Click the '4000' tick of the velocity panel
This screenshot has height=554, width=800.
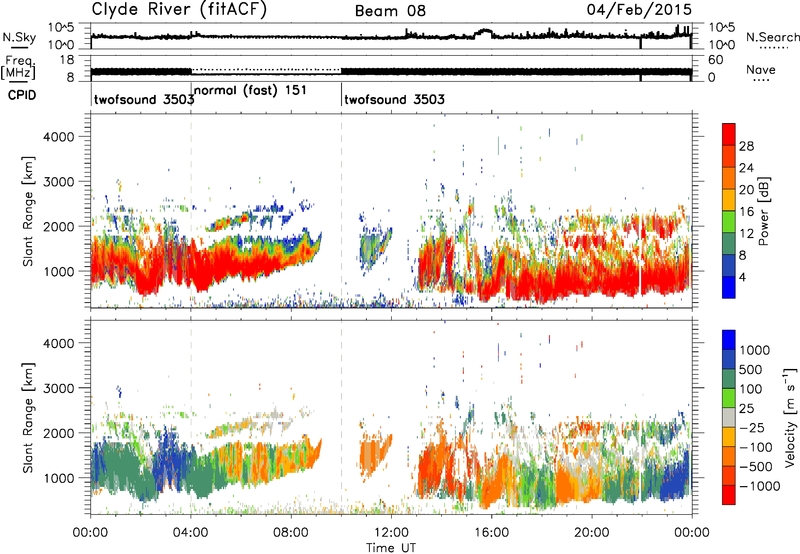point(58,343)
